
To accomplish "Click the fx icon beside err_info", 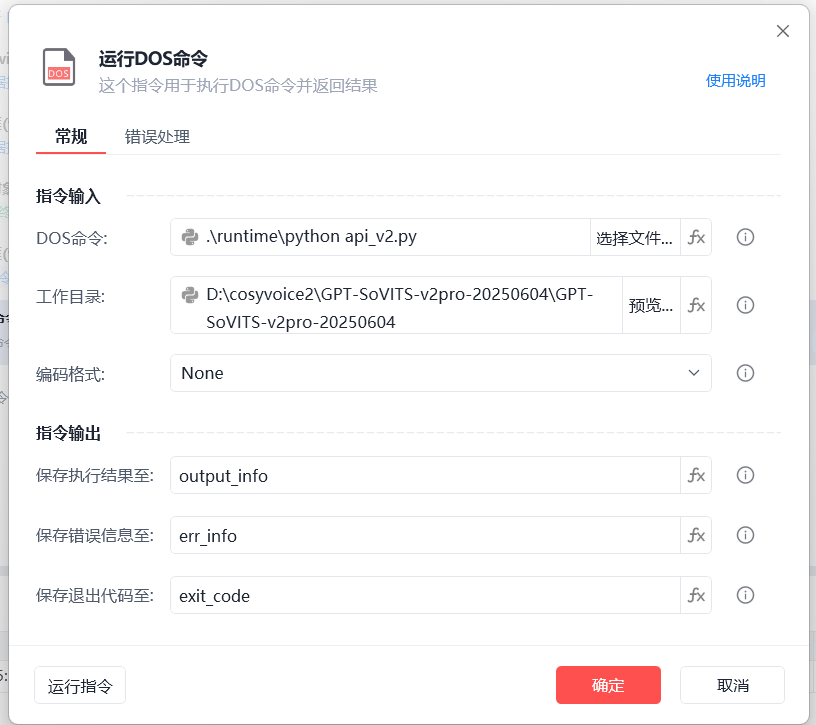I will point(696,535).
